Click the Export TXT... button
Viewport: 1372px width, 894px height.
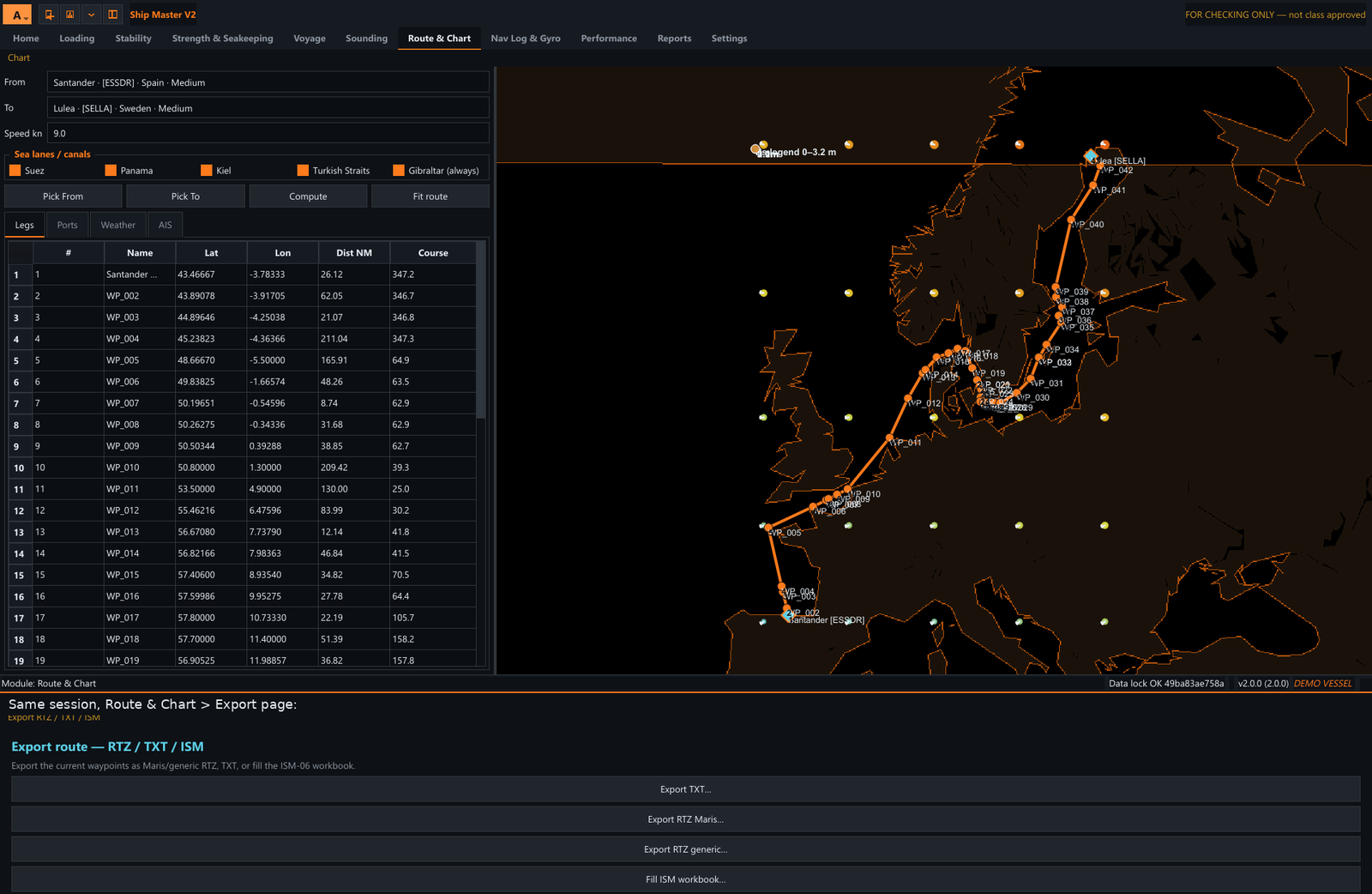(x=686, y=789)
